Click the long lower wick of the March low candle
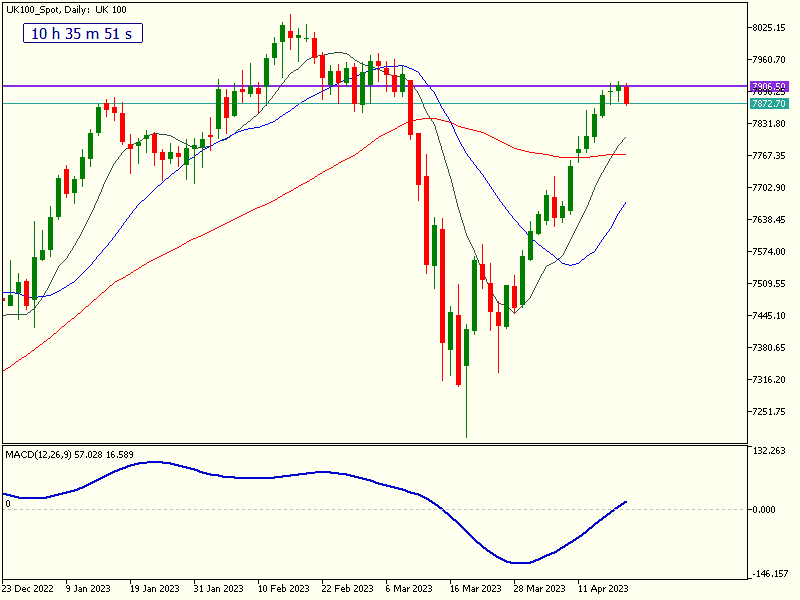 point(466,410)
